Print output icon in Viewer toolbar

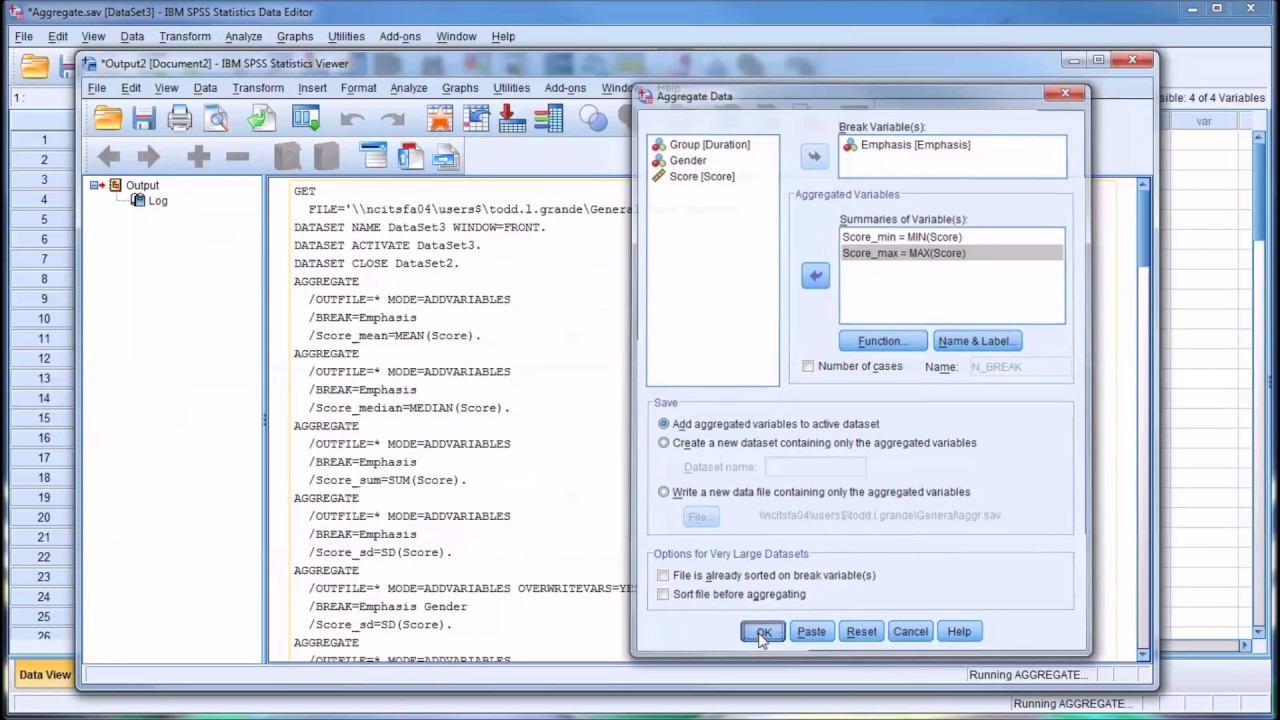(180, 119)
